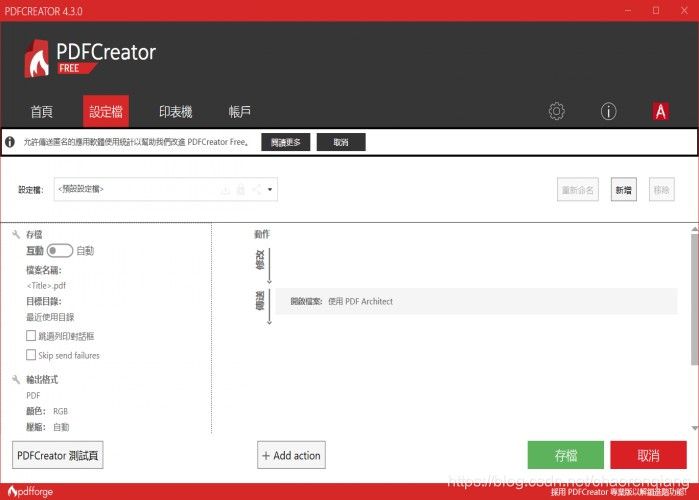
Task: Click the 顏色: RGB setting
Action: pyautogui.click(x=47, y=411)
